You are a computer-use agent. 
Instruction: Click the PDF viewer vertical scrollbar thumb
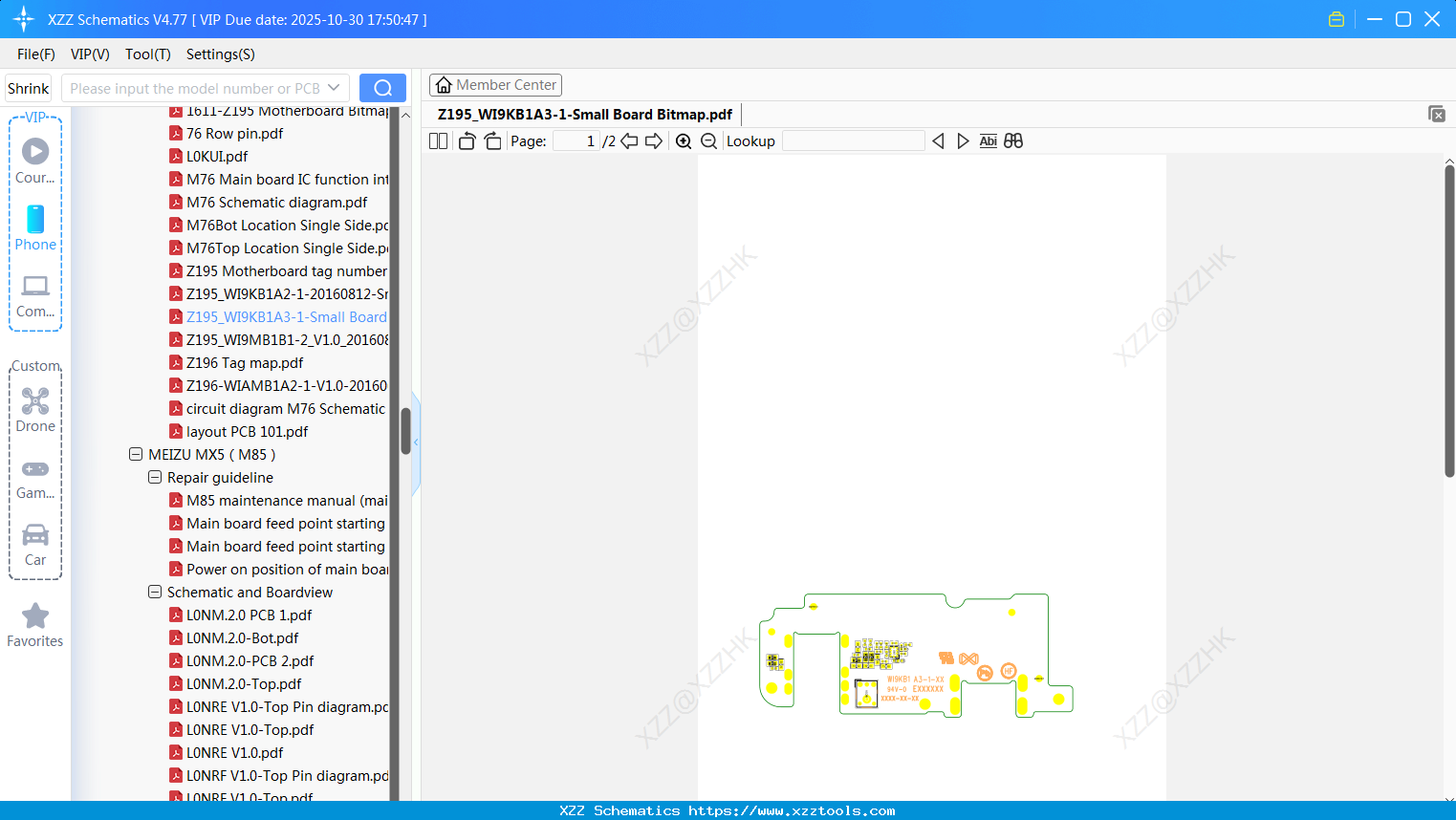coord(1449,320)
